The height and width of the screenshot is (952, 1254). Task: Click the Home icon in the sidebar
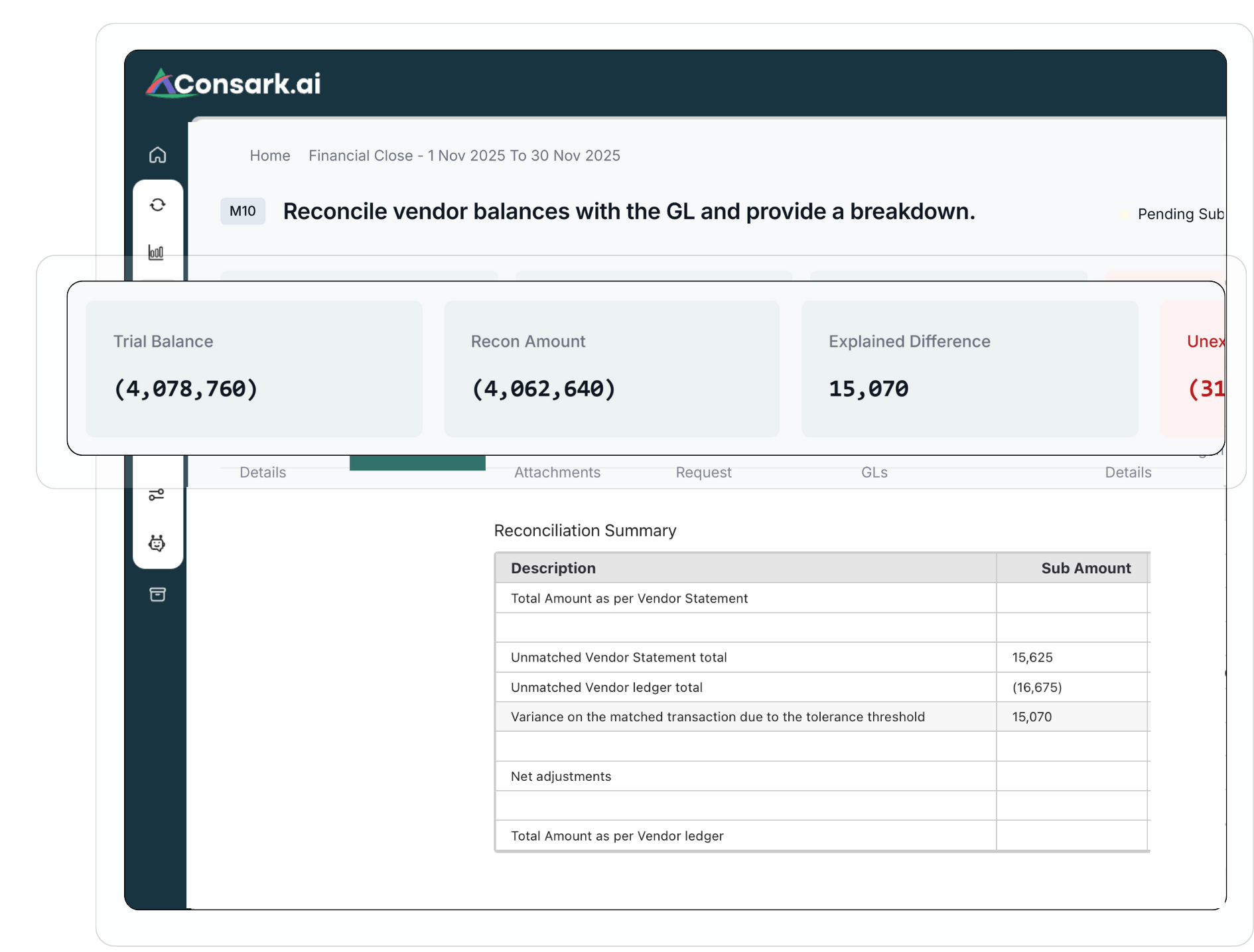tap(157, 155)
